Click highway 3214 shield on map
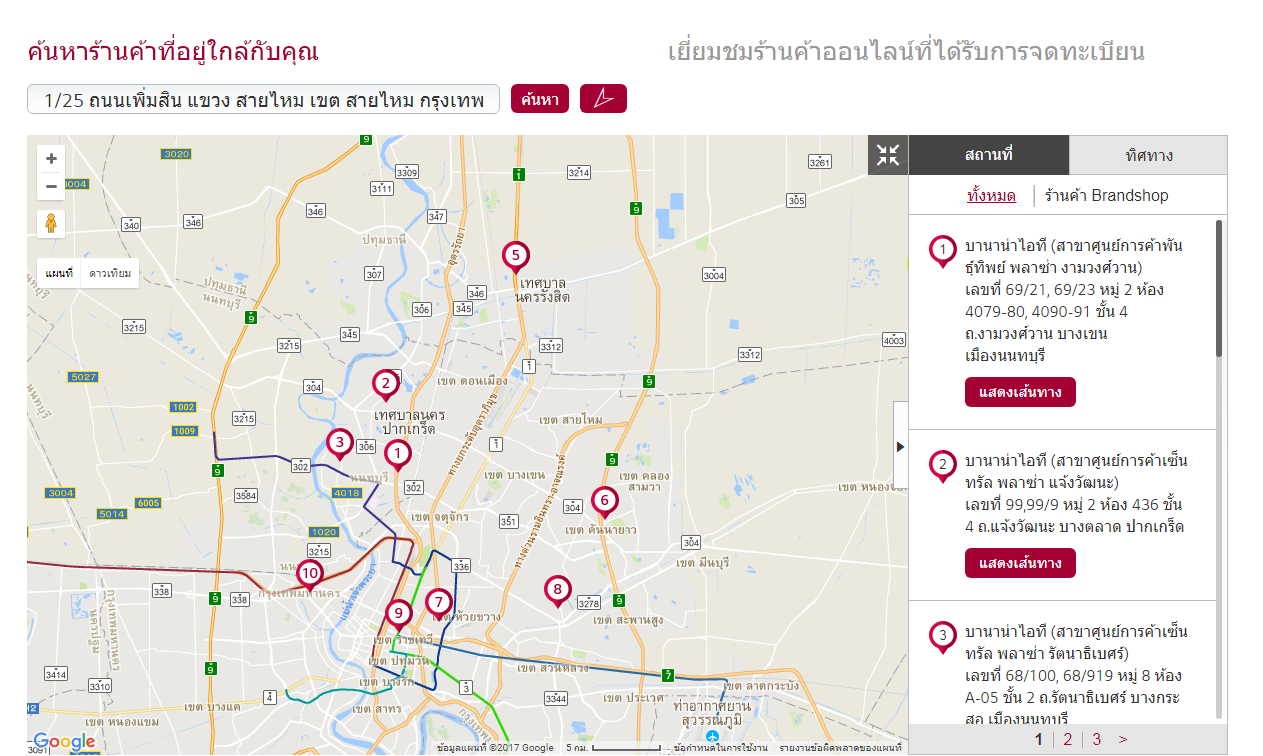This screenshot has height=756, width=1263. point(579,173)
